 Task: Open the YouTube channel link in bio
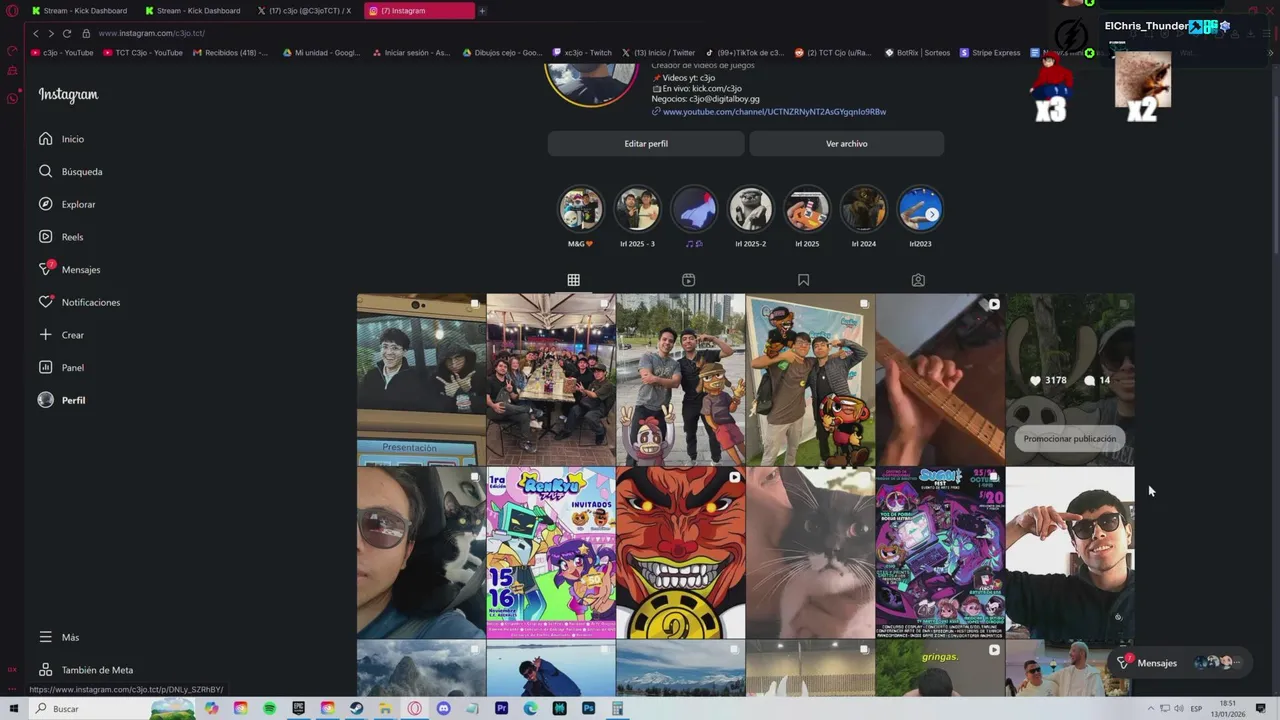click(x=774, y=112)
